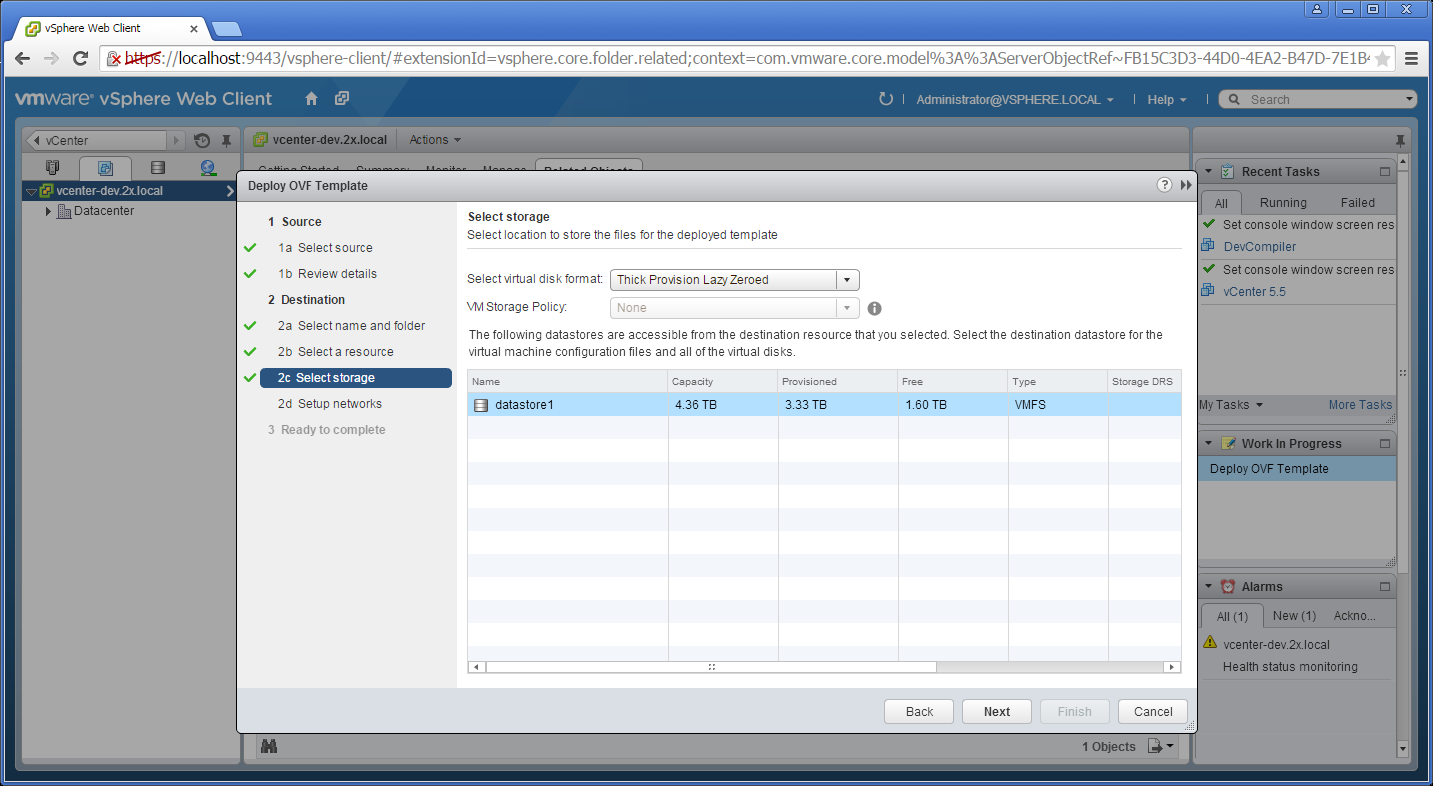
Task: Go to step 2b Select a resource
Action: [x=335, y=352]
